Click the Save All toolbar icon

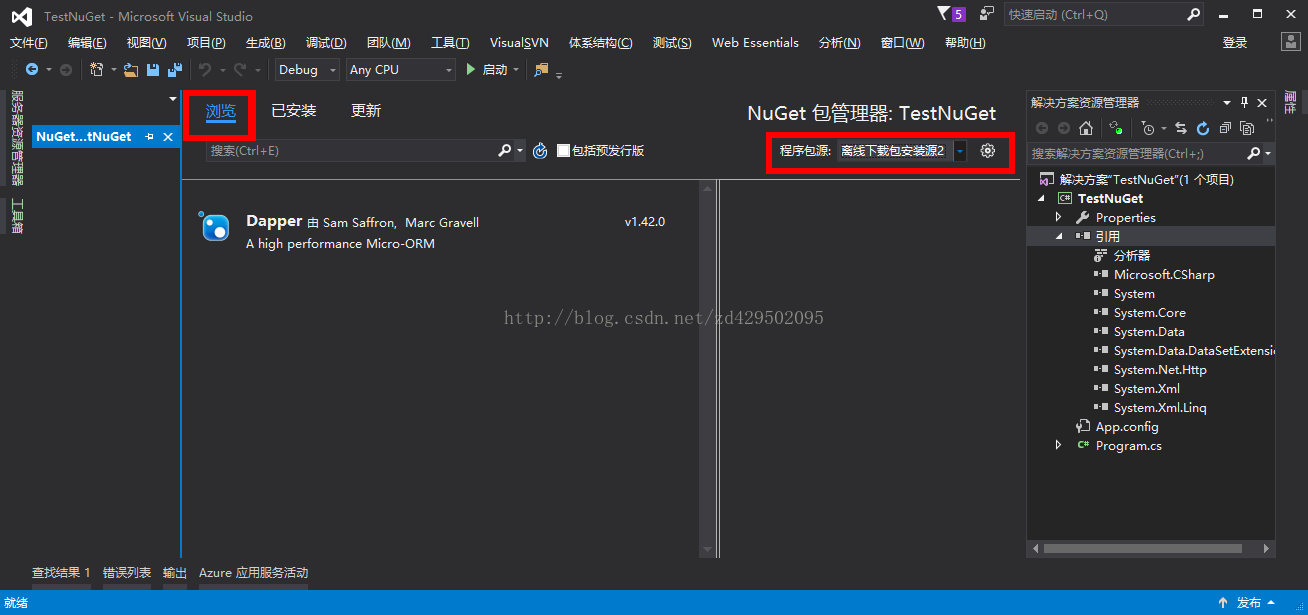(x=174, y=70)
